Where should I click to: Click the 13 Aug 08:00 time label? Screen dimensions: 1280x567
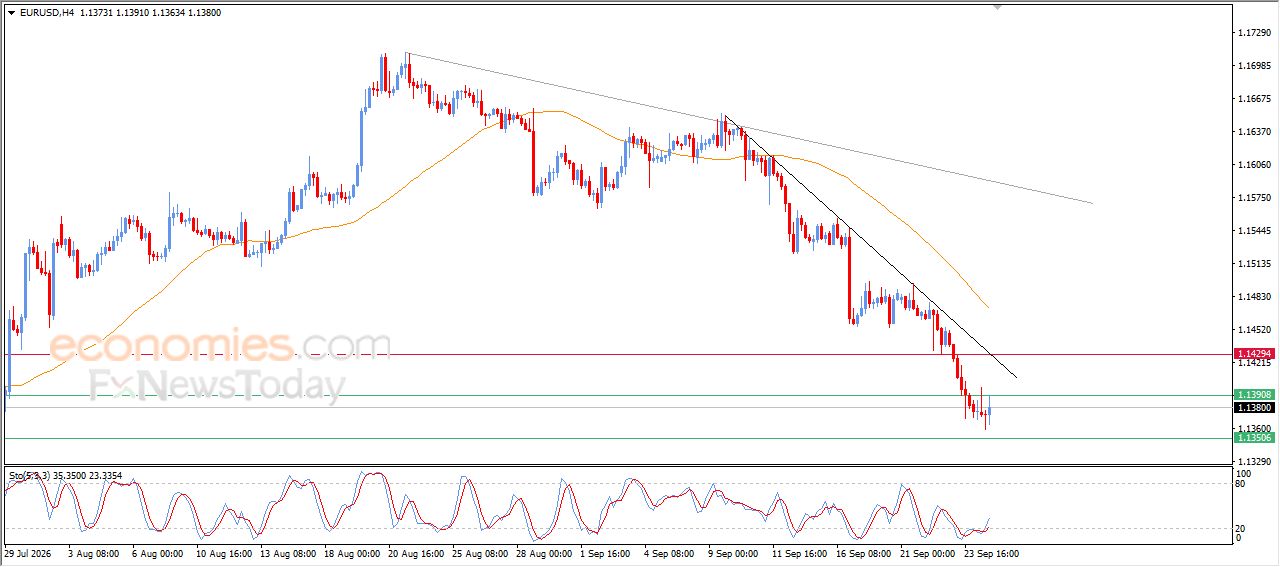click(x=288, y=553)
